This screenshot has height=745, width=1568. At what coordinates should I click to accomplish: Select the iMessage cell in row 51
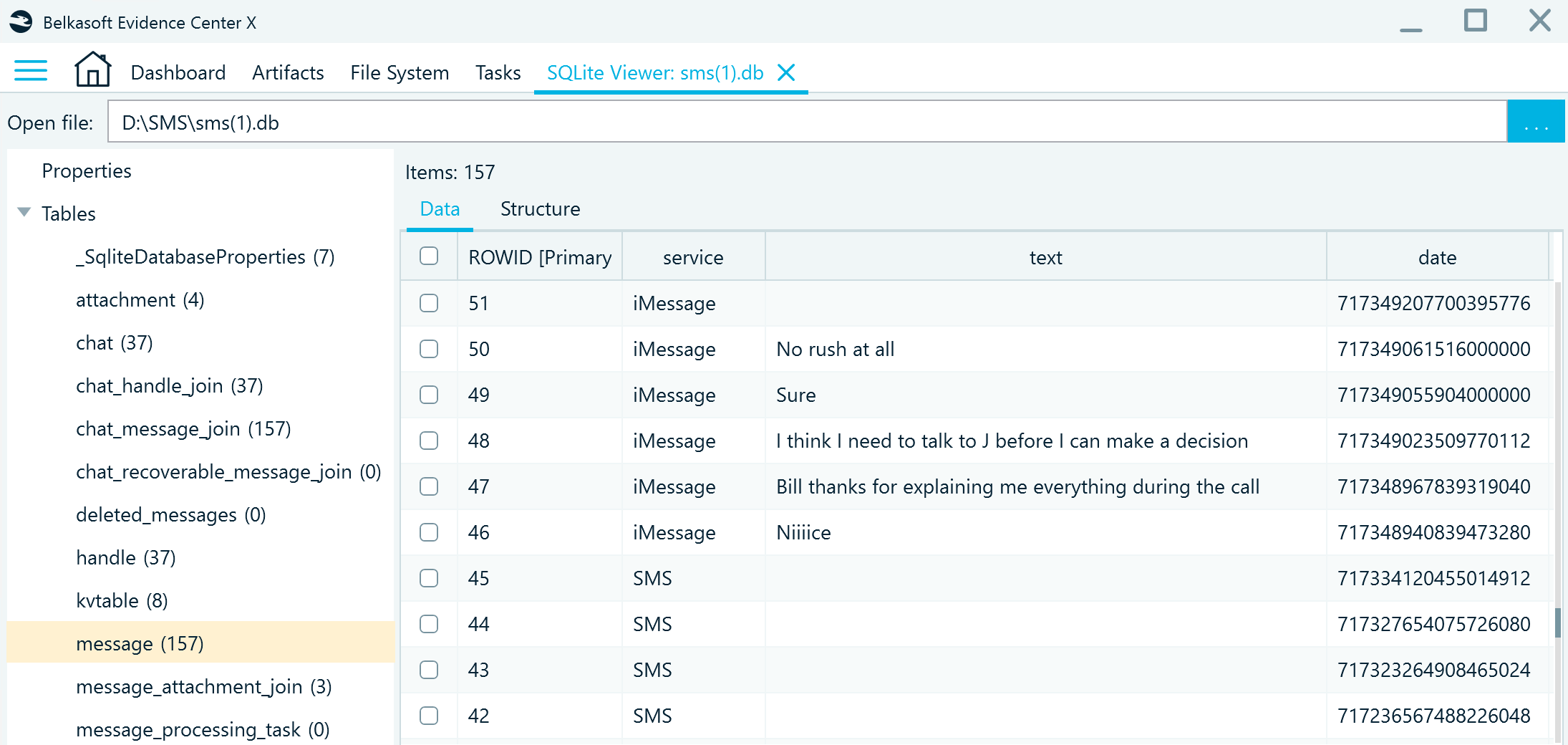tap(693, 303)
